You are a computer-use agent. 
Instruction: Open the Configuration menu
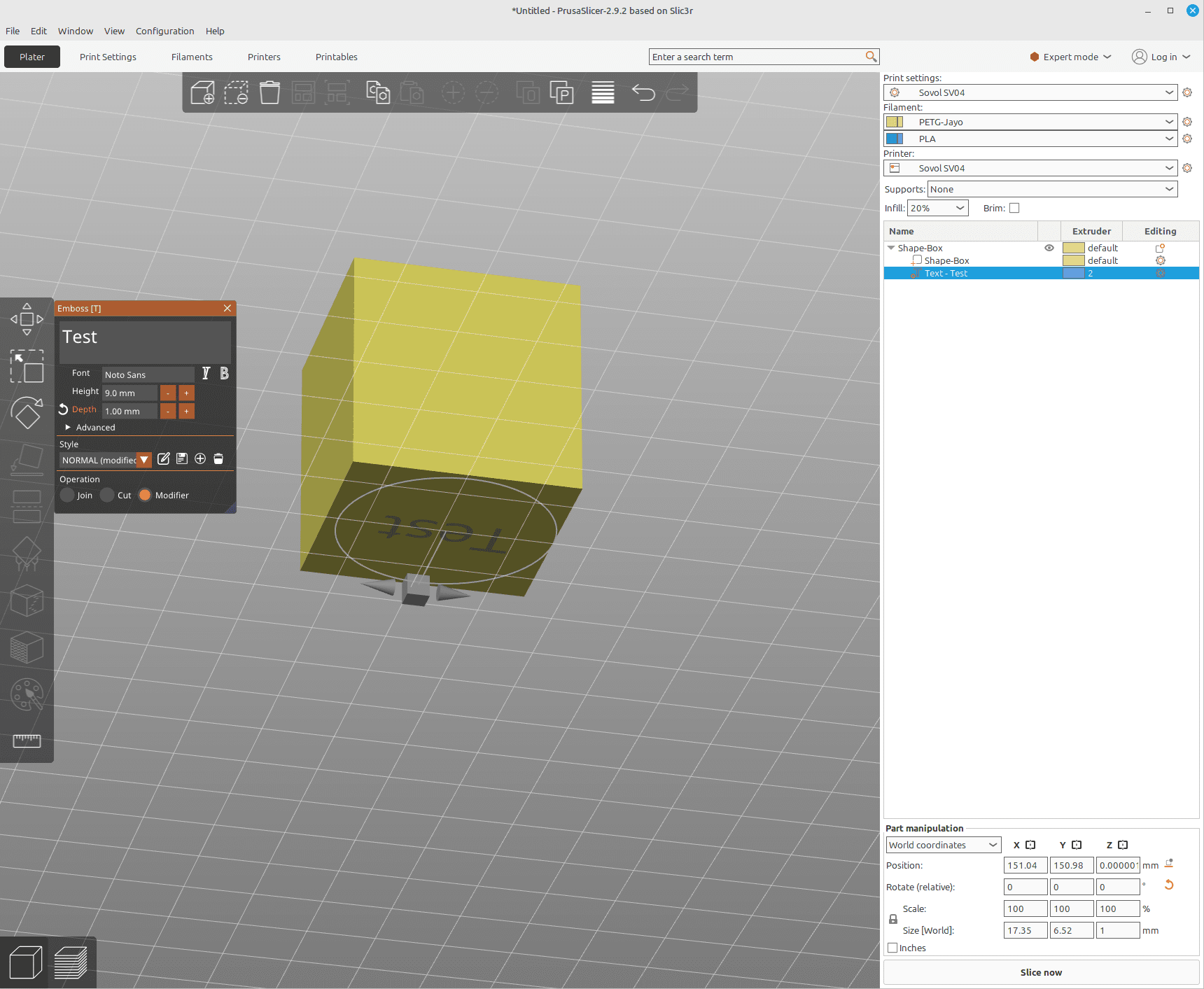click(165, 31)
